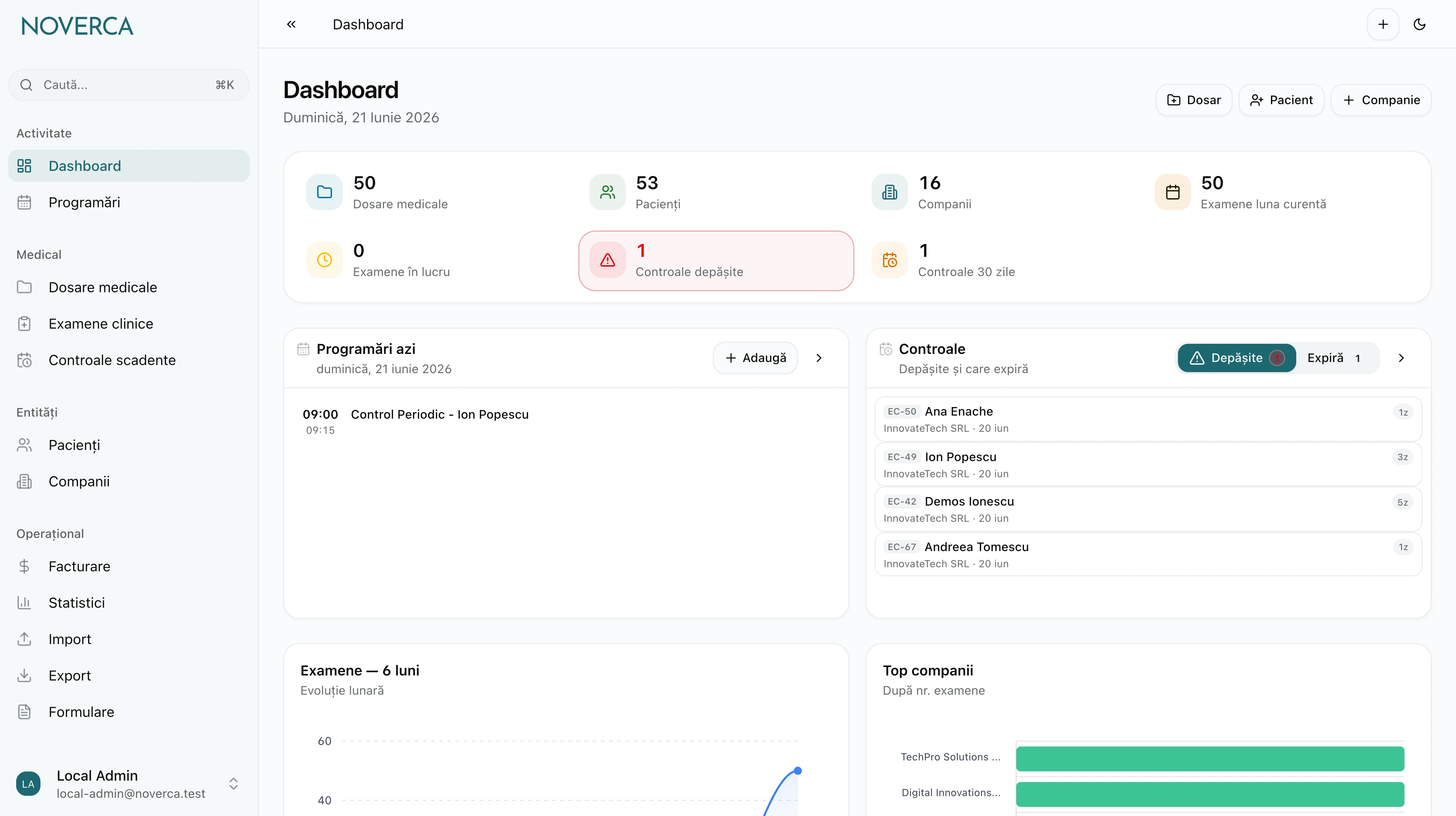
Task: Click the calendar icon on Examene luna curentă
Action: pyautogui.click(x=1173, y=192)
